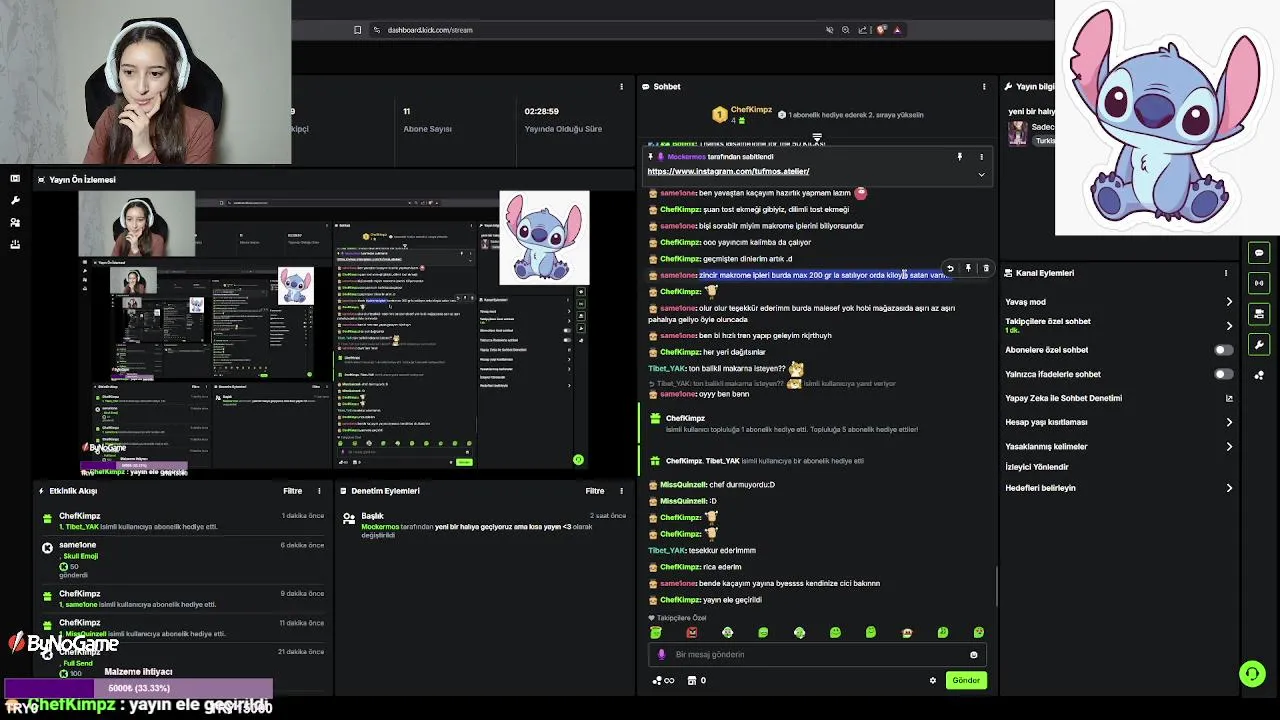
Task: Click the shop icon with 0 count
Action: click(694, 680)
